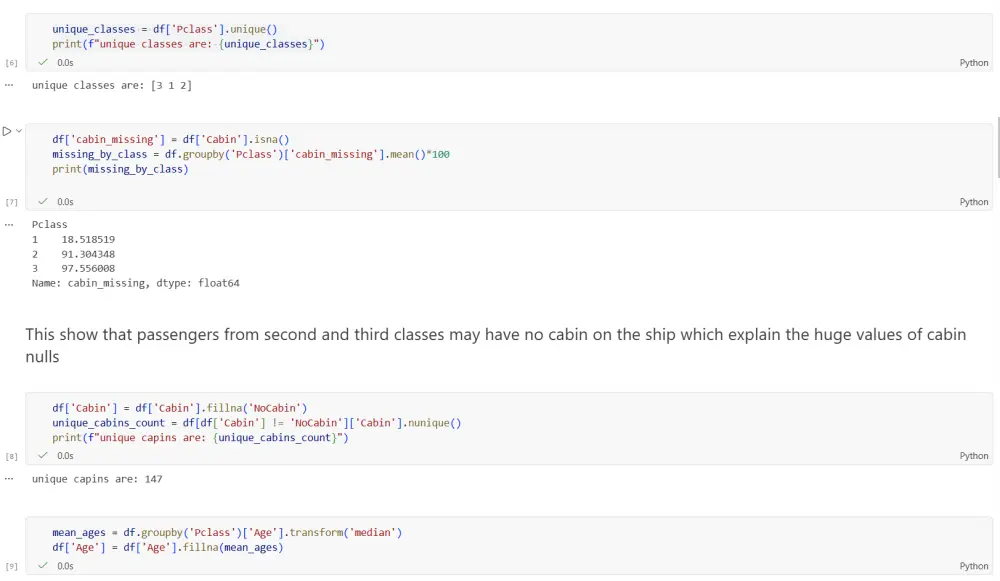Place cursor in unique_classes code line
The height and width of the screenshot is (581, 1000).
tap(165, 29)
